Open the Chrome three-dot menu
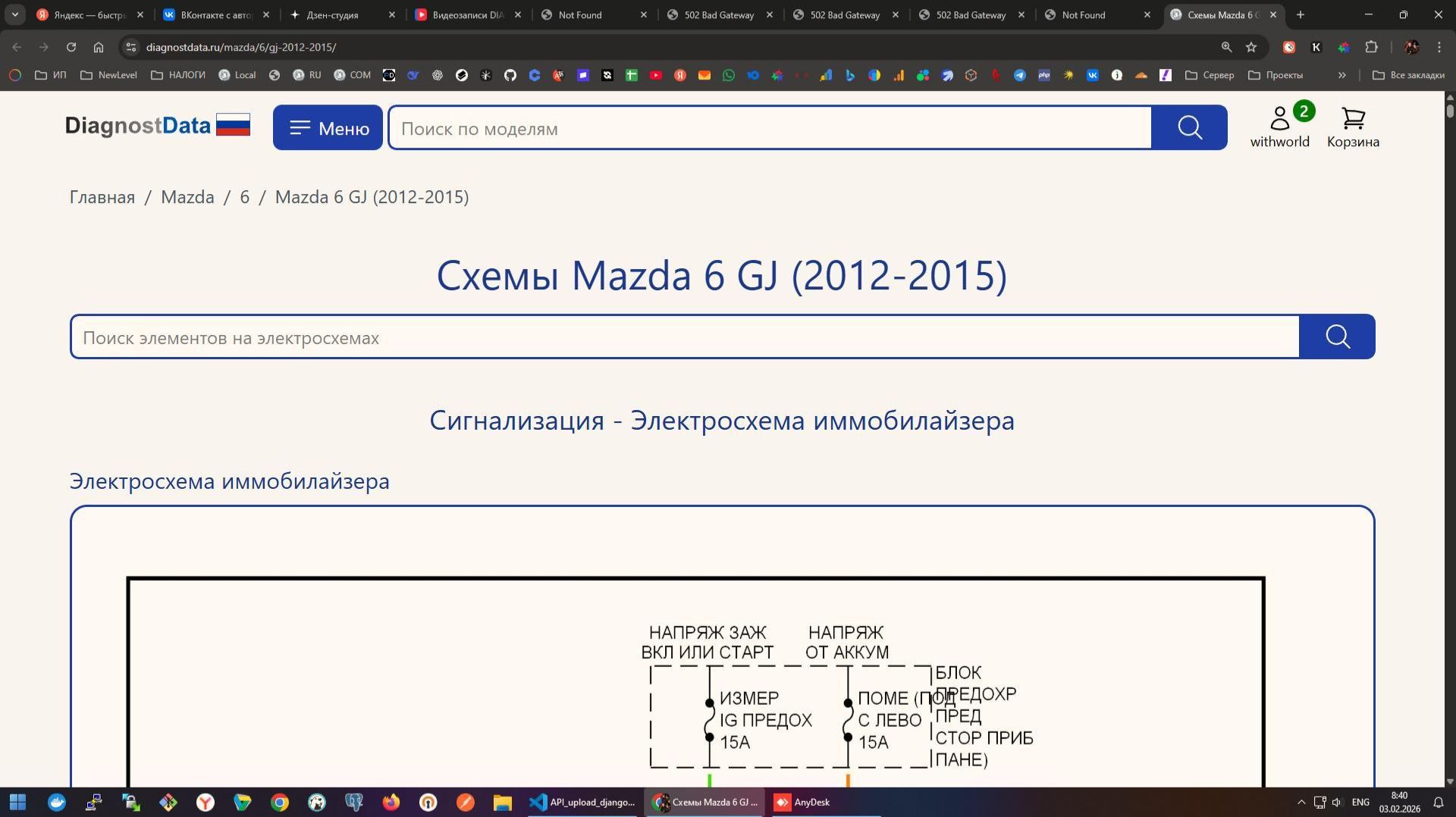 [1439, 47]
